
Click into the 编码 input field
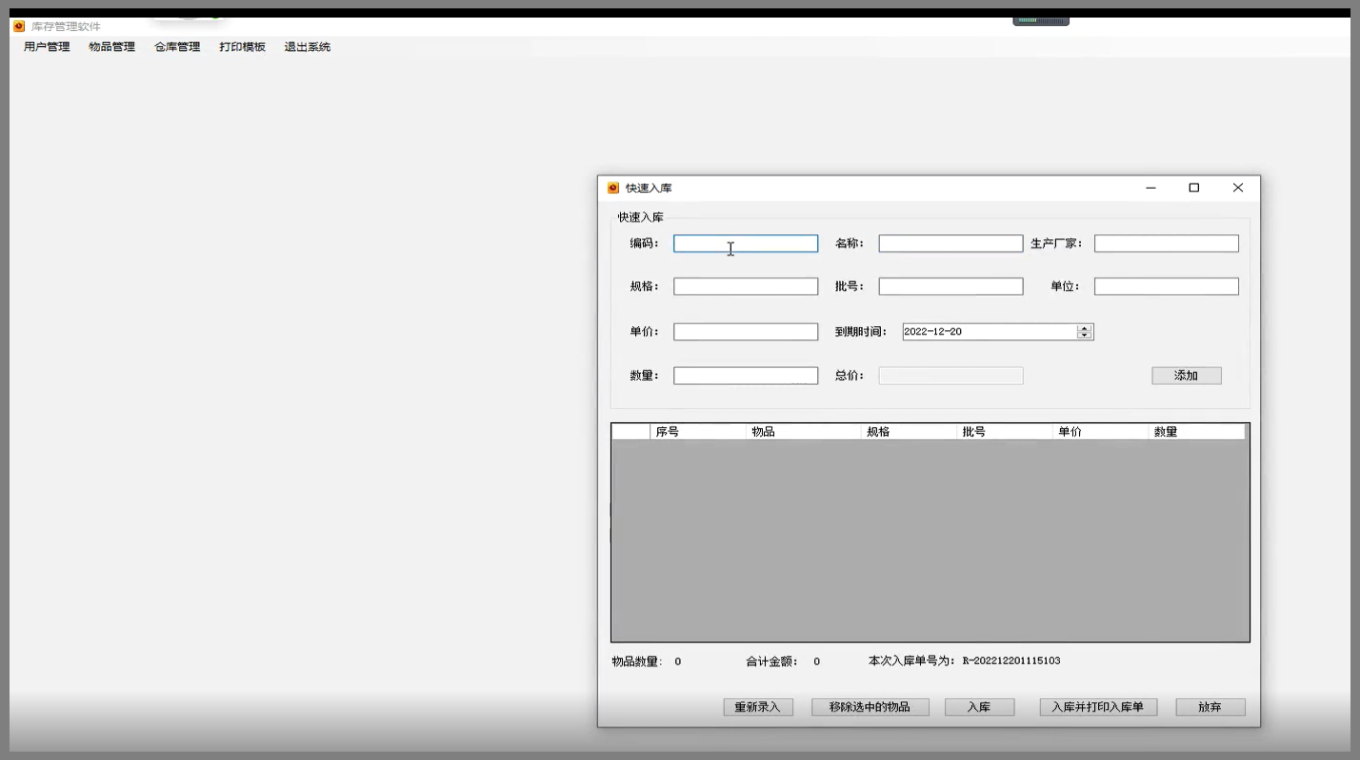click(x=745, y=244)
